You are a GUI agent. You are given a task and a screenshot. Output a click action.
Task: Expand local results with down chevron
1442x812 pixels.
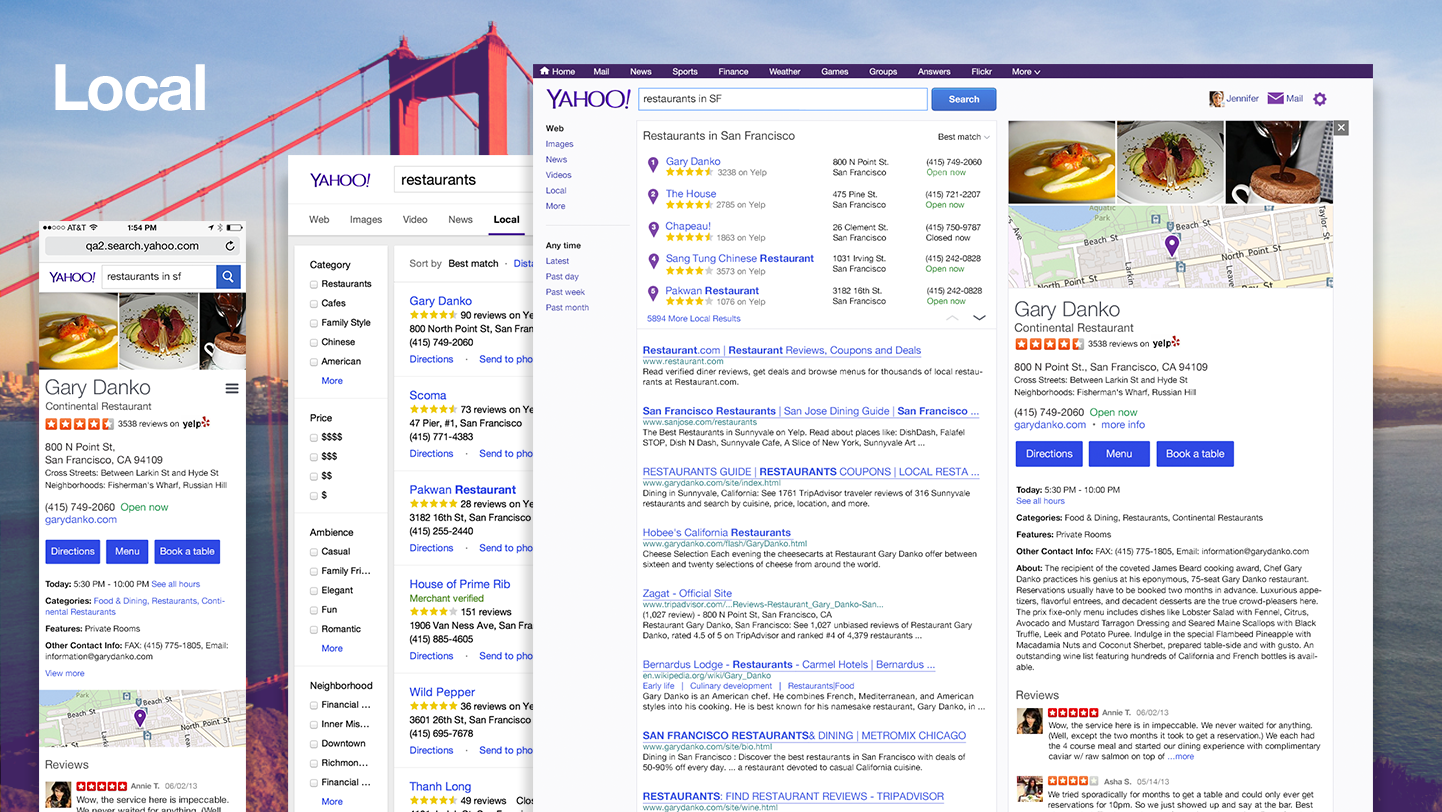(x=980, y=318)
